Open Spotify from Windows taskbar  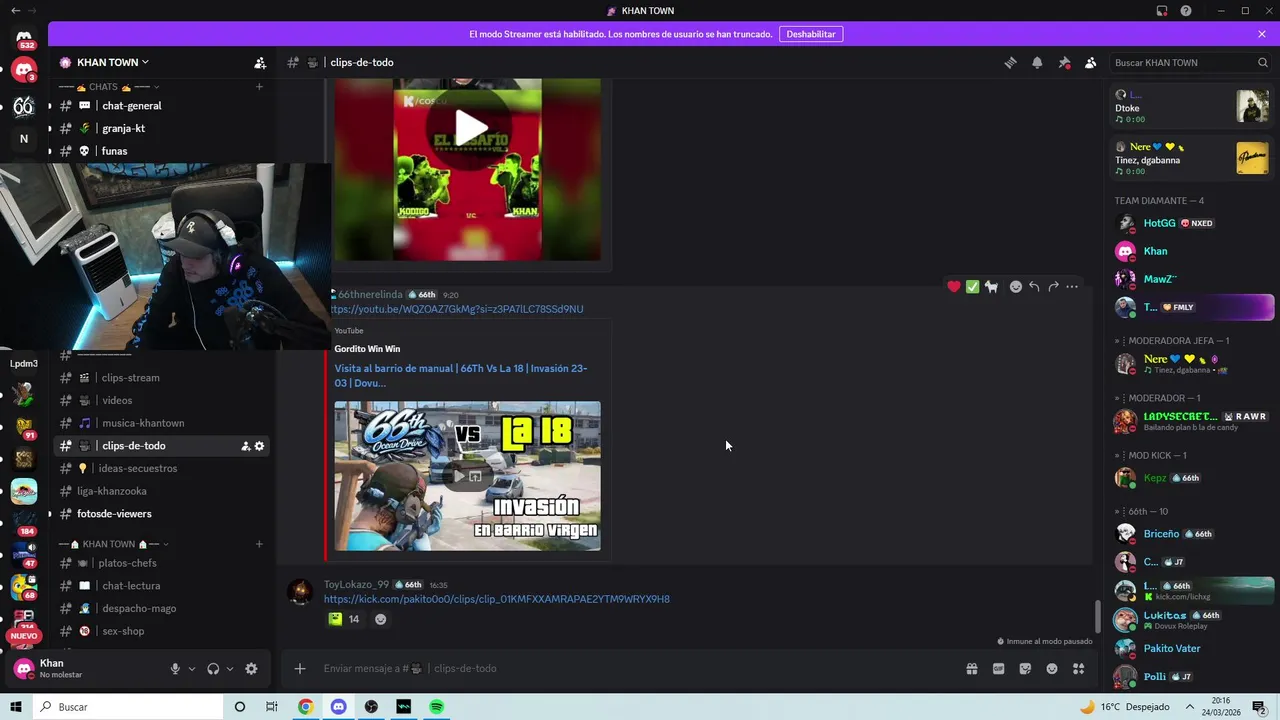click(x=437, y=707)
